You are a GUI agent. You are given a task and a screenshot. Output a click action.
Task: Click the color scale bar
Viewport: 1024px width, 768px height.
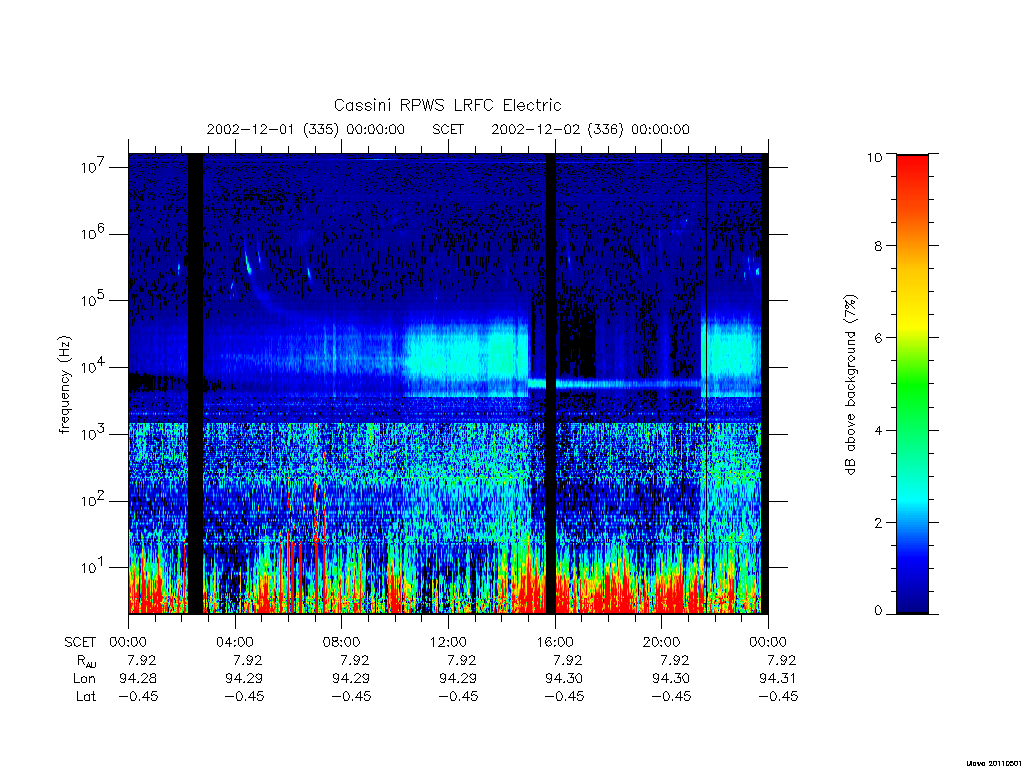pyautogui.click(x=912, y=384)
